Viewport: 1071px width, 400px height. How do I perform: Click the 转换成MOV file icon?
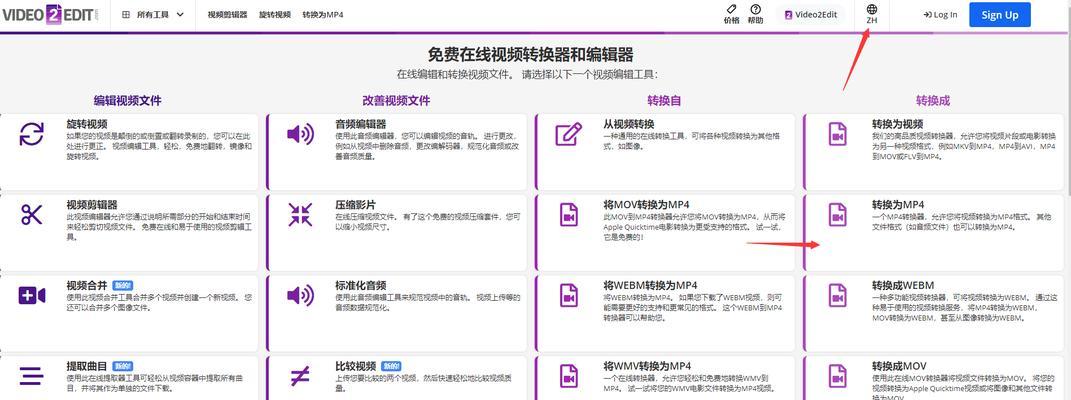[837, 375]
